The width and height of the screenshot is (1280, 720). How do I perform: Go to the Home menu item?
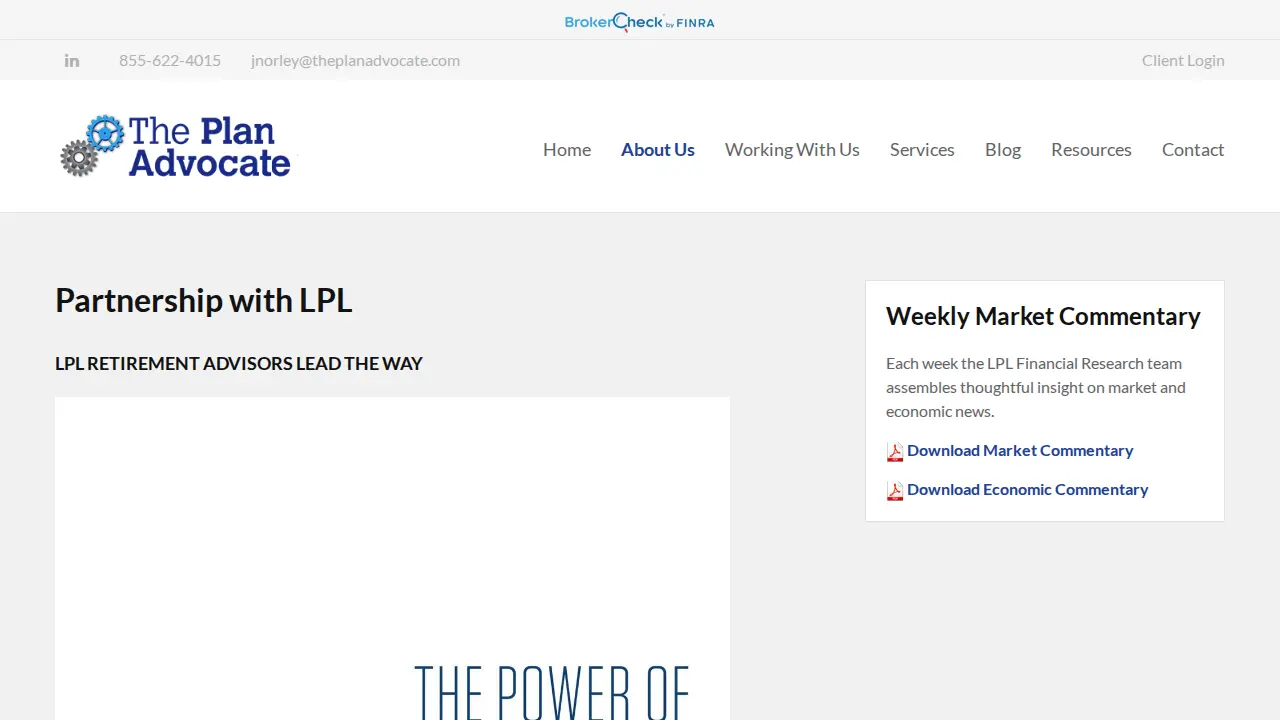click(x=567, y=149)
